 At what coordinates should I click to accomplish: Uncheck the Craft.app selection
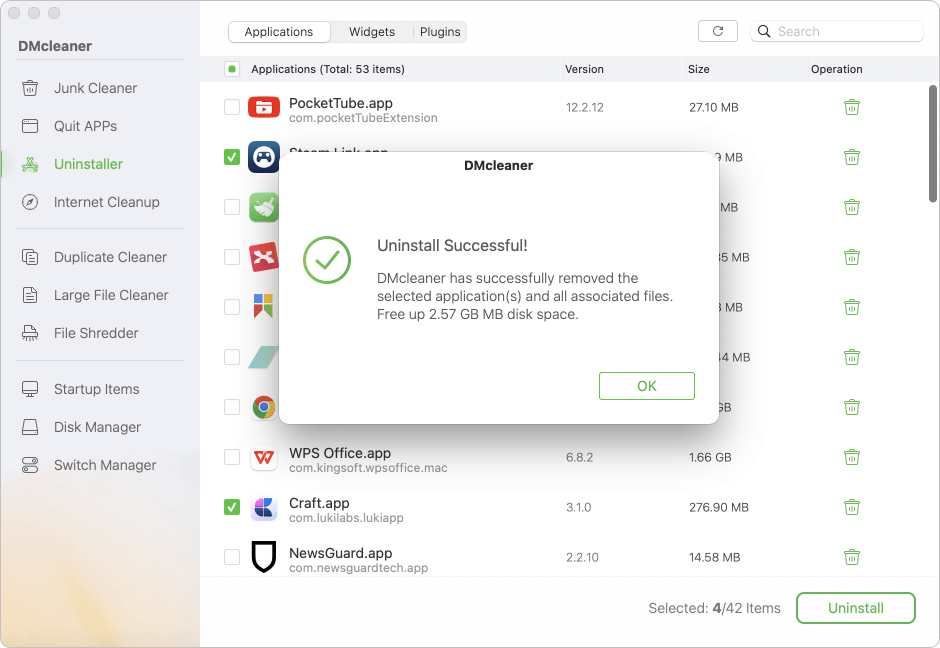pyautogui.click(x=231, y=507)
